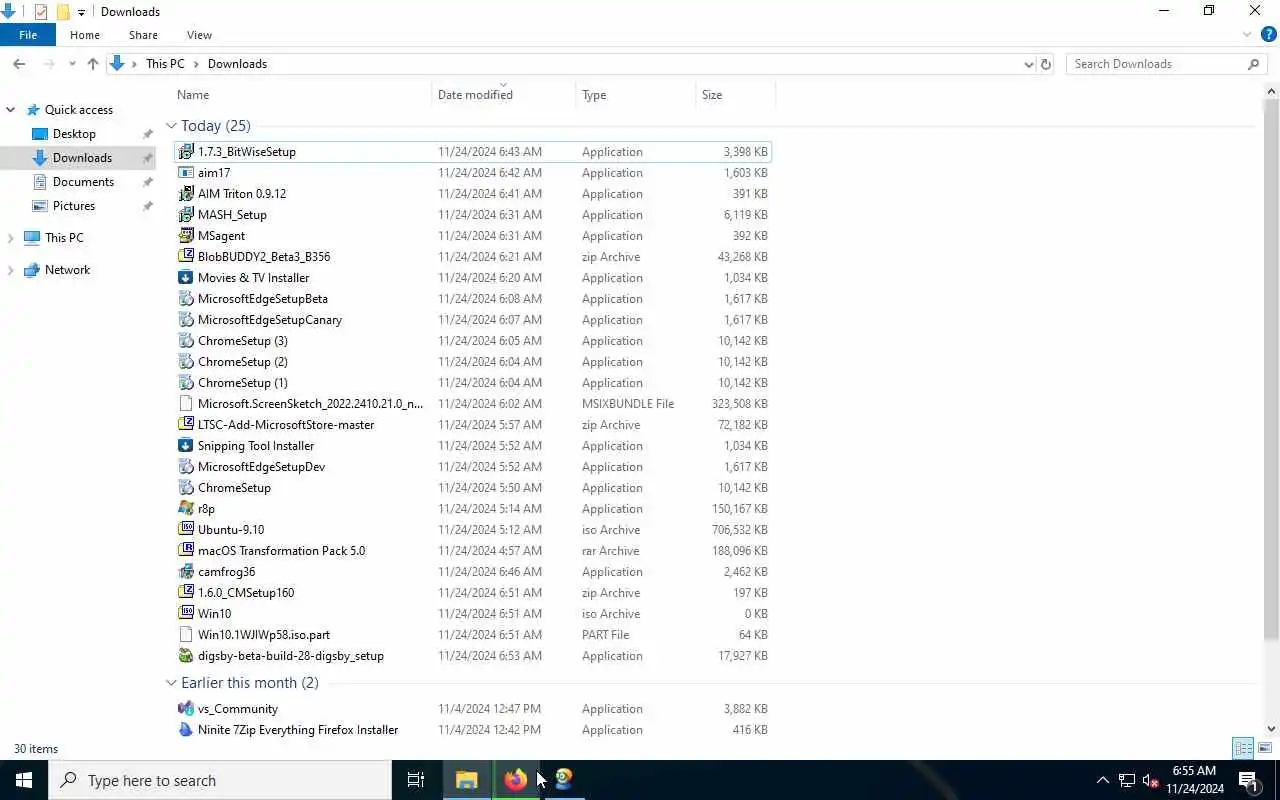
Task: Click the file list vertical scrollbar
Action: tap(1271, 370)
